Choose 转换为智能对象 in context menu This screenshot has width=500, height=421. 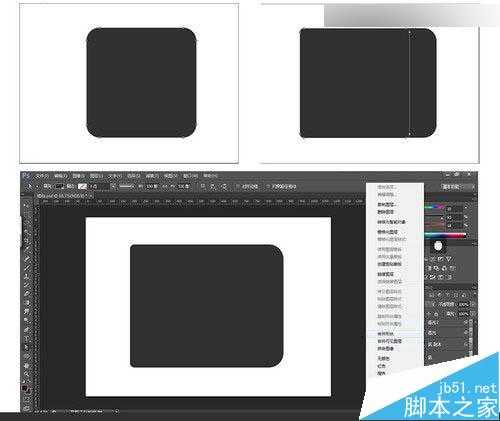coord(391,222)
